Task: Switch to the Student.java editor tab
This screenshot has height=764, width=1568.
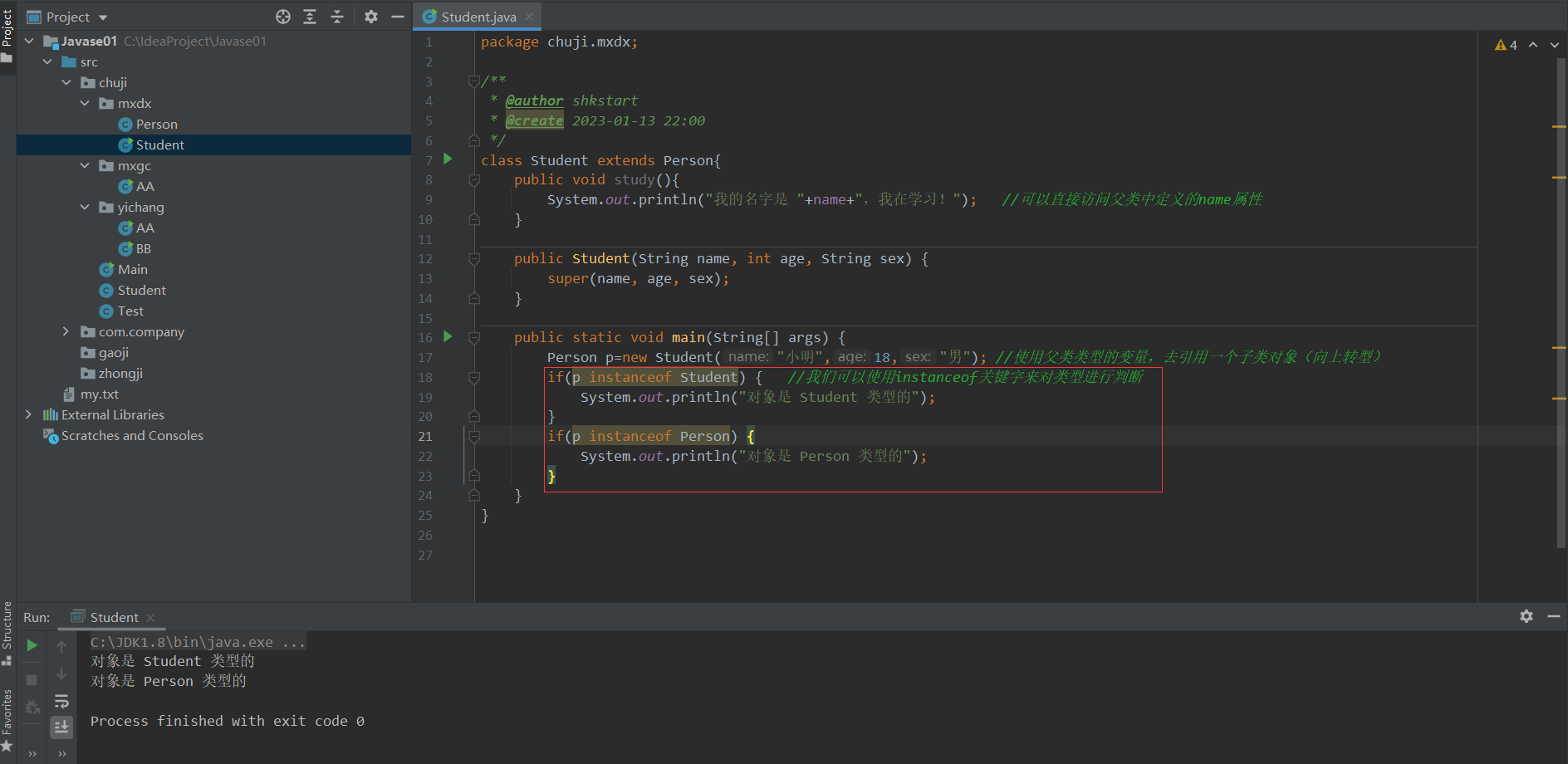Action: tap(479, 17)
